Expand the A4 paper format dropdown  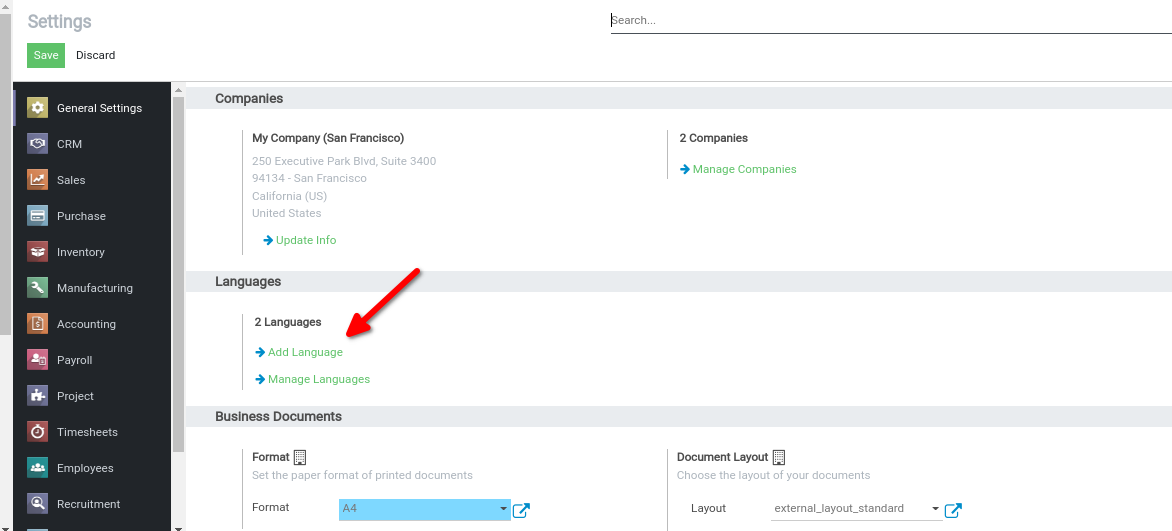click(424, 509)
